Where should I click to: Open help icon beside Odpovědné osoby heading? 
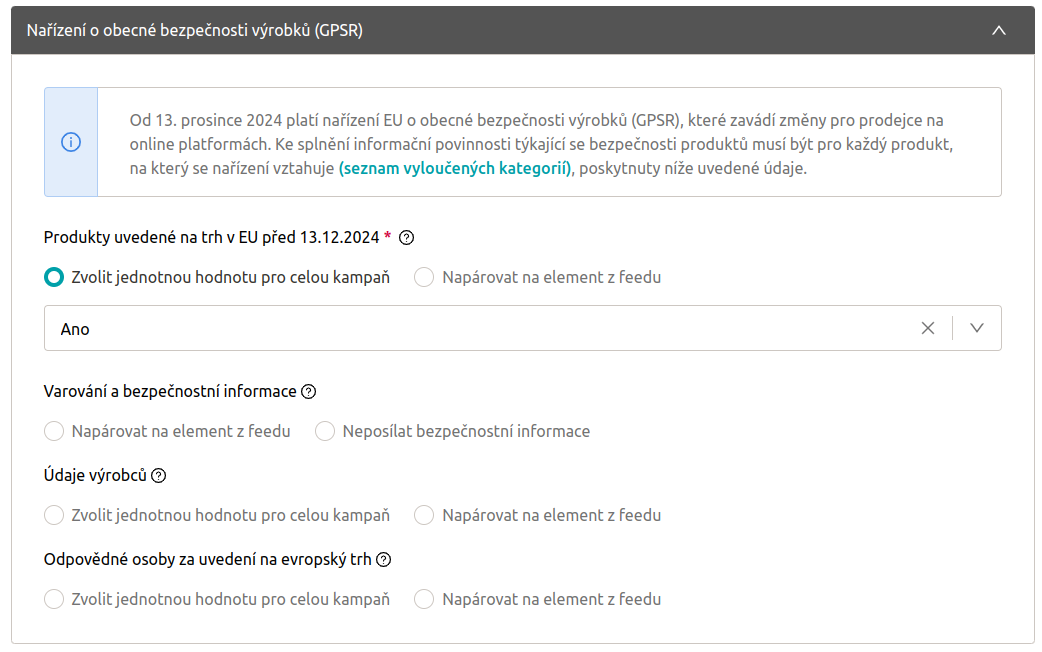point(383,560)
